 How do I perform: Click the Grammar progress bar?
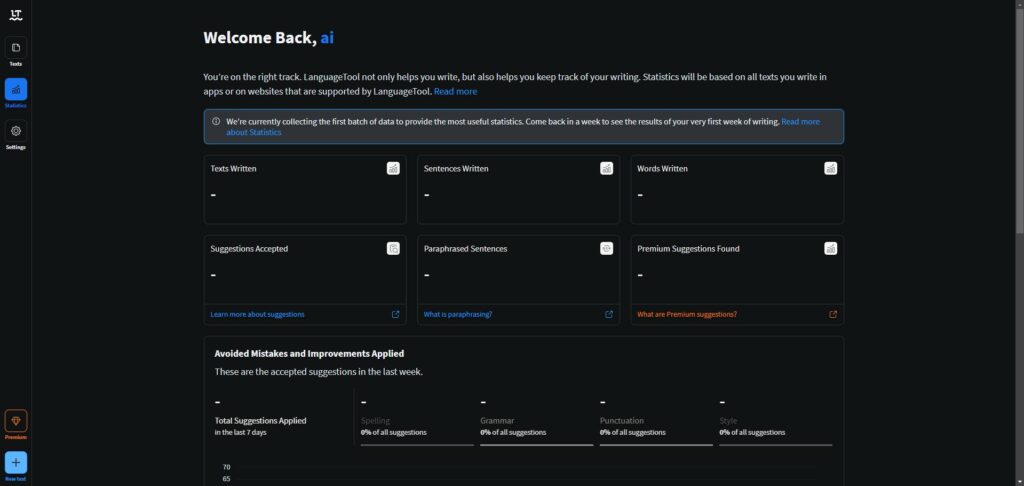537,445
